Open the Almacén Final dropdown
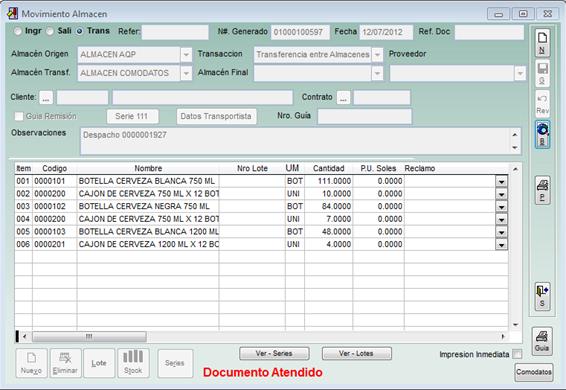The height and width of the screenshot is (390, 566). pos(377,73)
